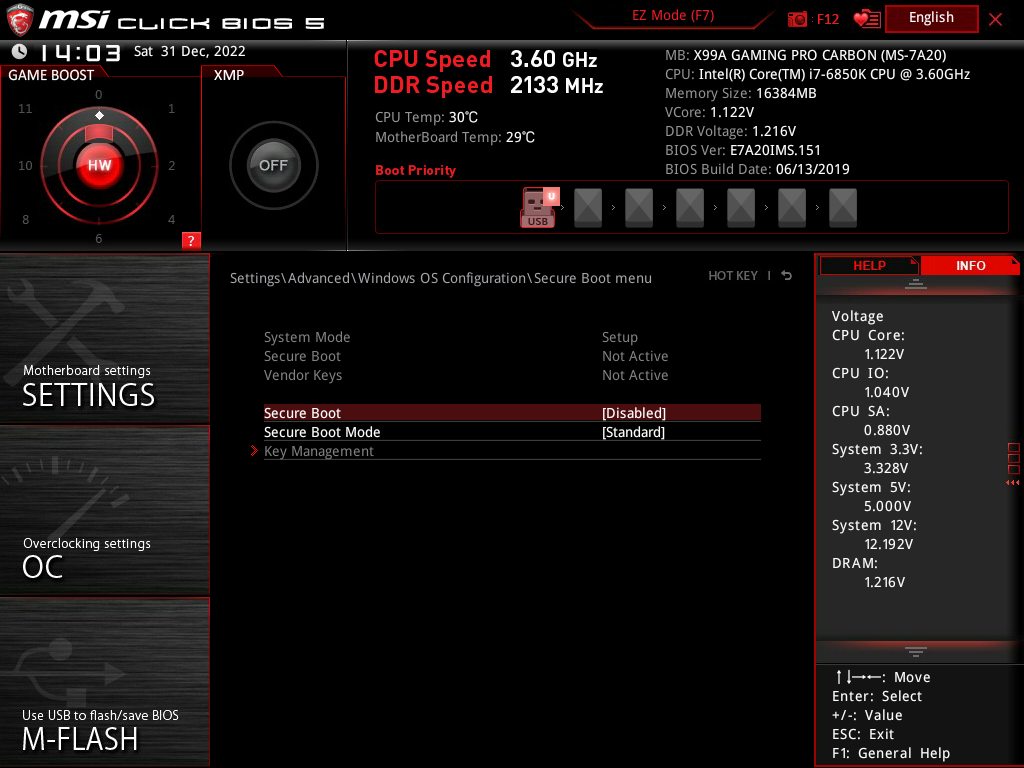The image size is (1024, 768).
Task: Select the second boot priority slot
Action: click(x=588, y=208)
